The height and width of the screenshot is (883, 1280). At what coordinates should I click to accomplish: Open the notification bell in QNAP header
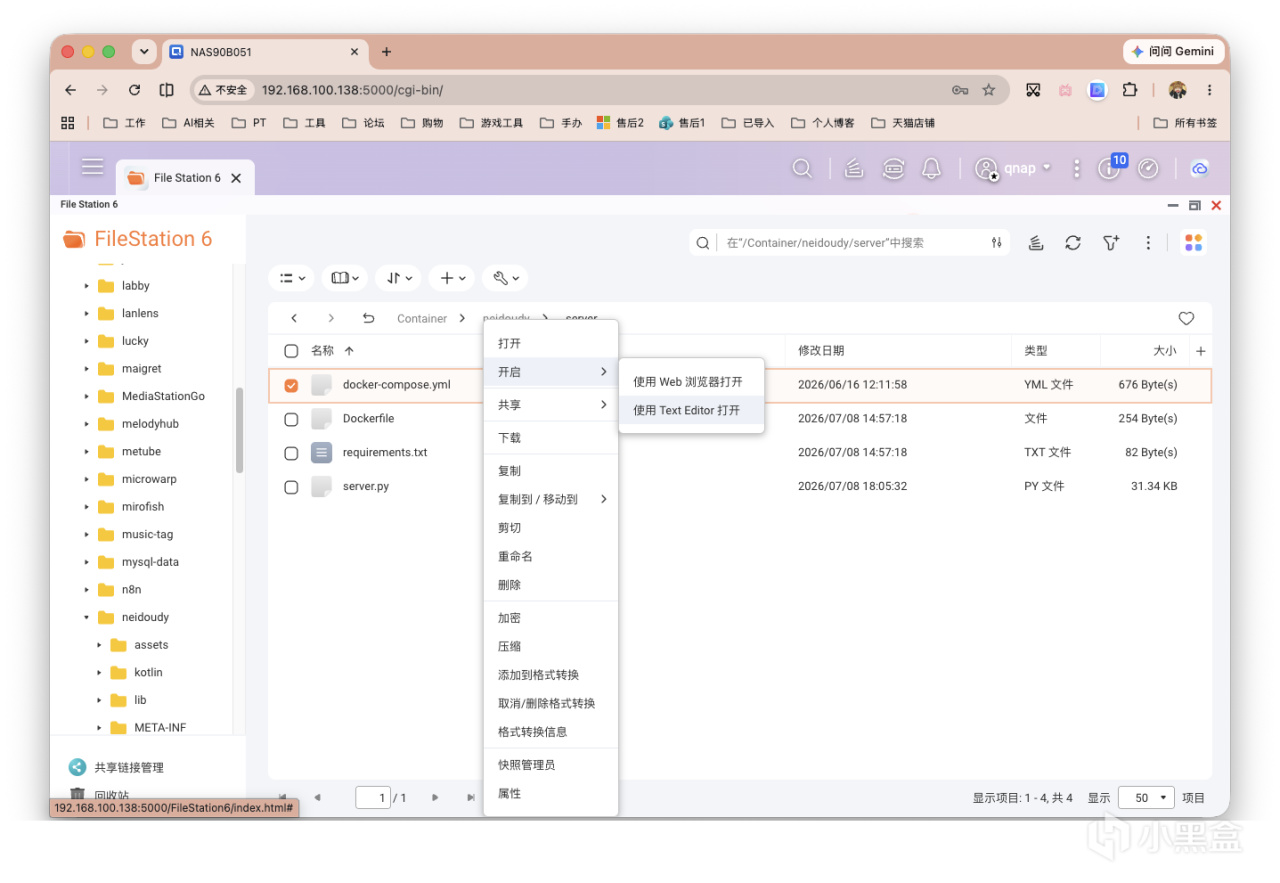[931, 169]
